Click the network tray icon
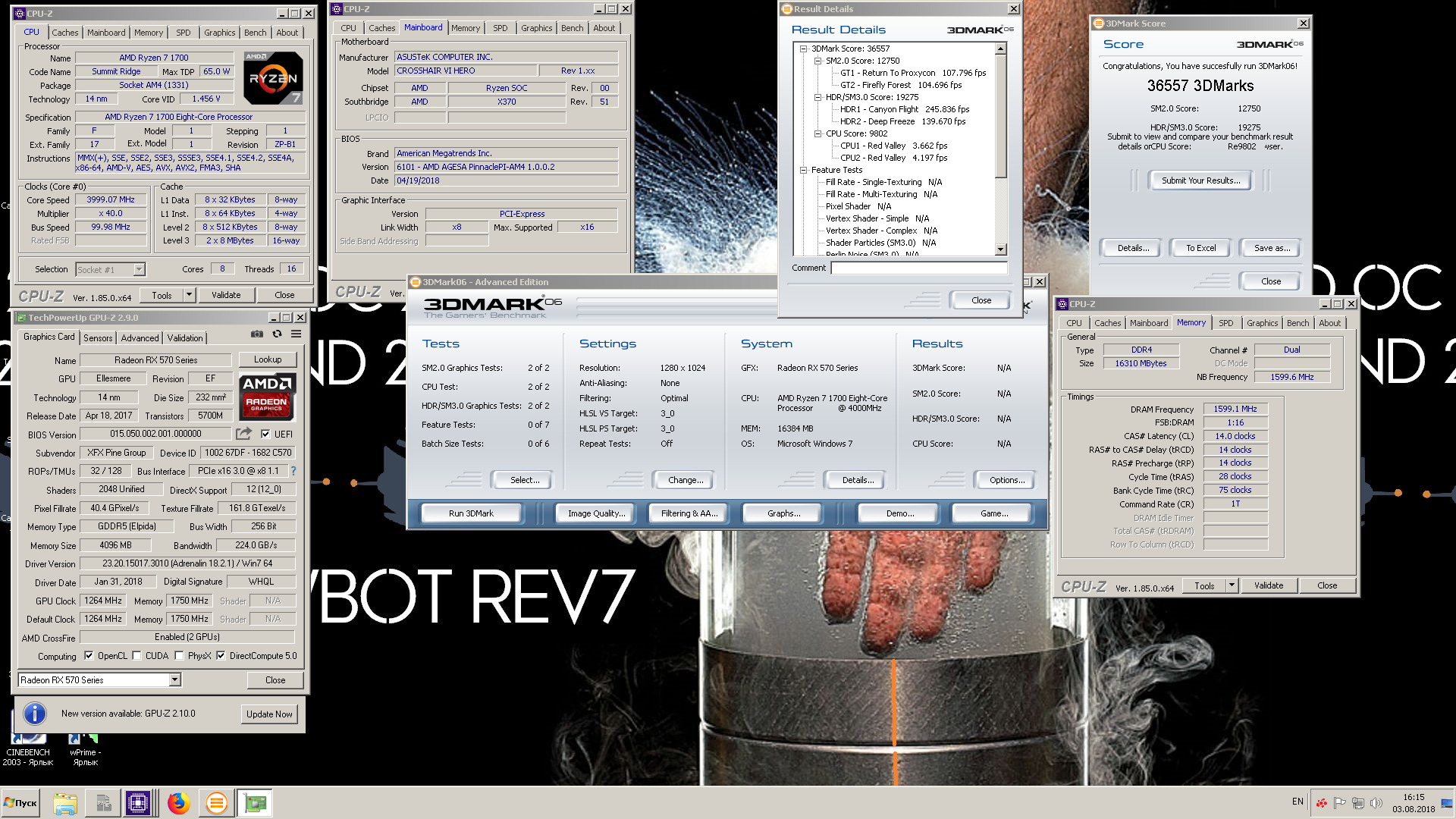Viewport: 1456px width, 819px height. click(1357, 802)
